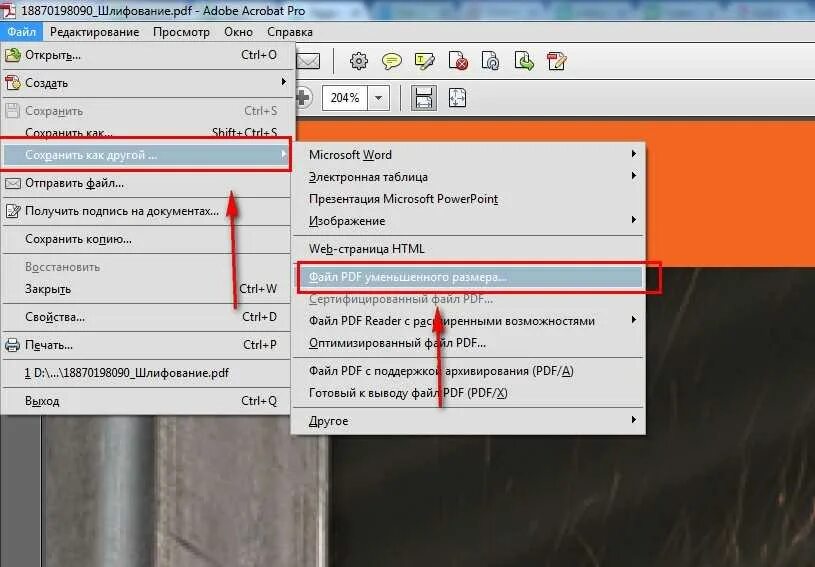Choose Выход to quit Acrobat

pos(147,401)
